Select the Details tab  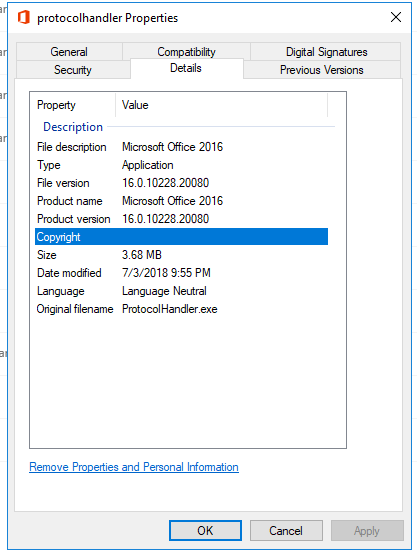[x=186, y=68]
